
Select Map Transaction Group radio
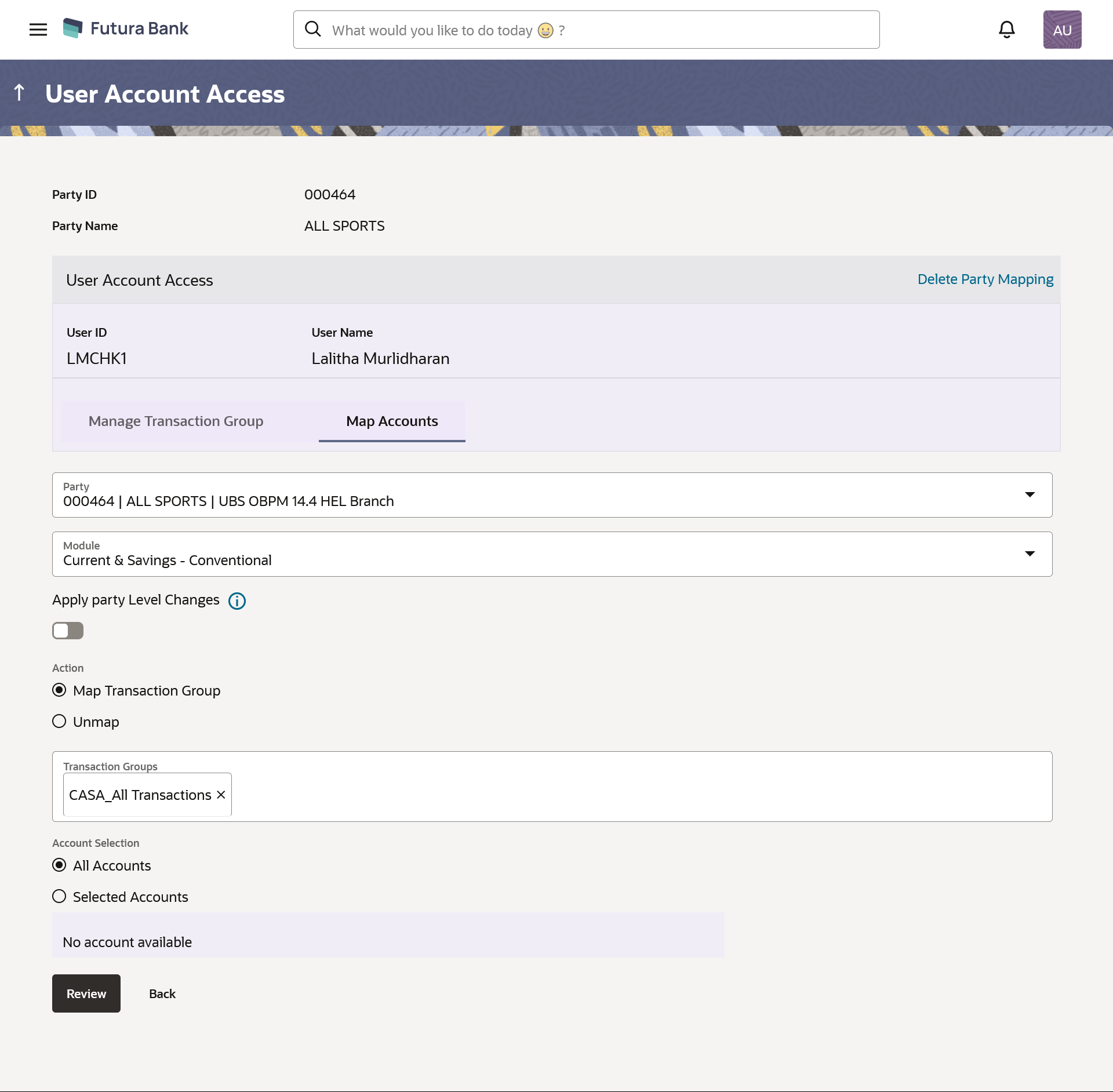pos(59,690)
